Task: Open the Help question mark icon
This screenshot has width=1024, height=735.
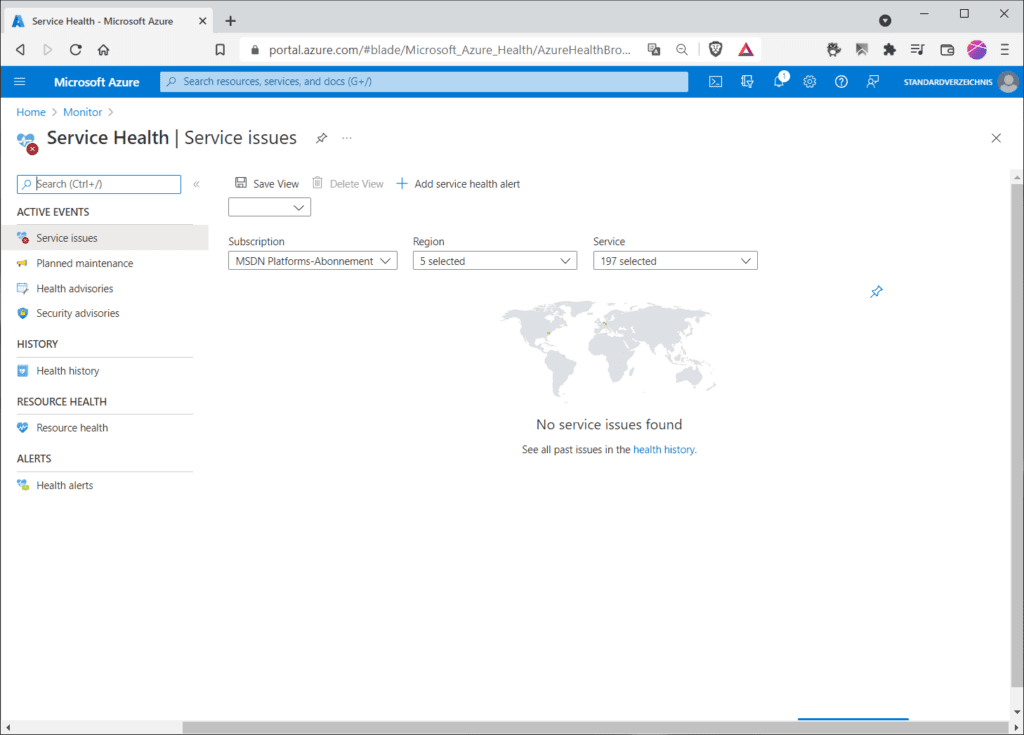Action: (841, 82)
